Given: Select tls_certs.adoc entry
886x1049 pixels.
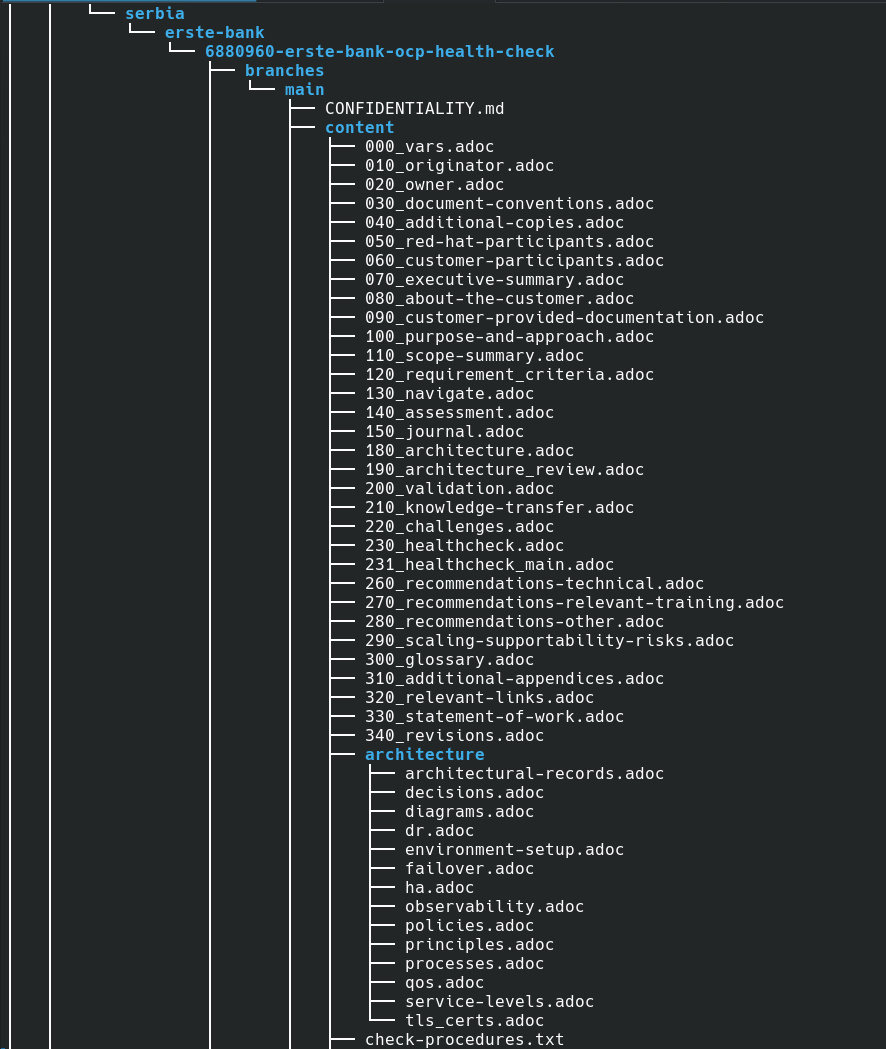Looking at the screenshot, I should 474,1021.
